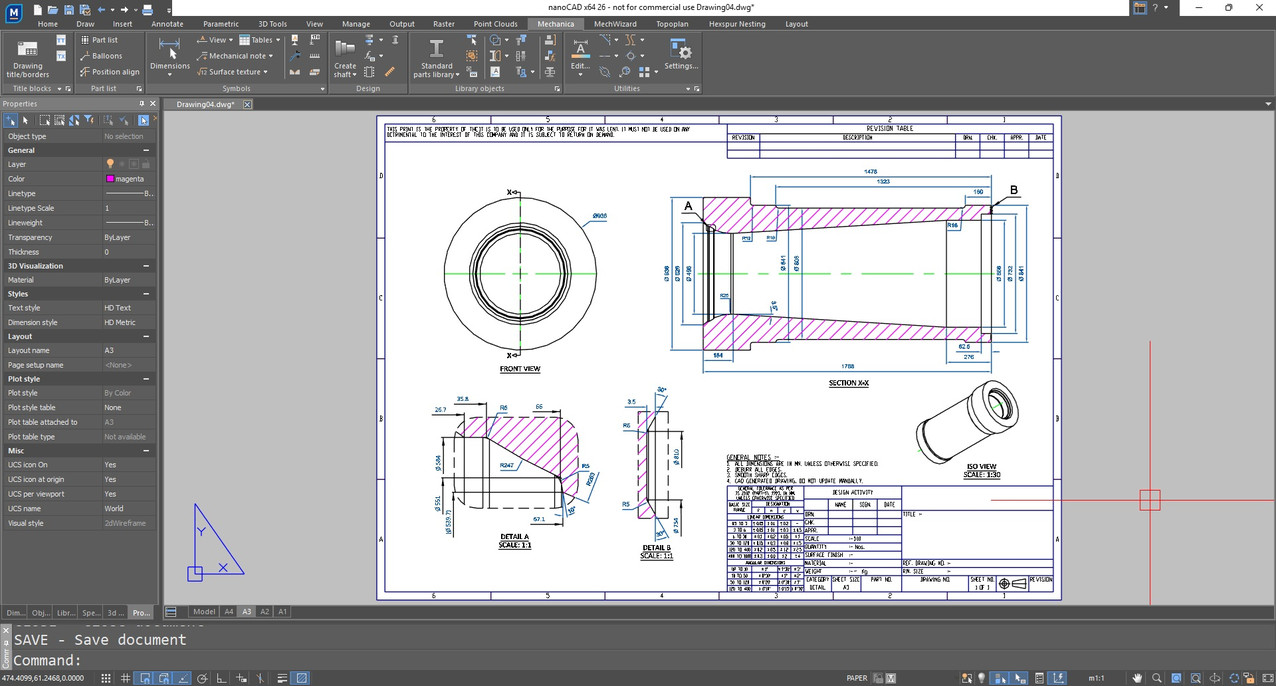Open the Pro... bottom panel tab

[141, 612]
